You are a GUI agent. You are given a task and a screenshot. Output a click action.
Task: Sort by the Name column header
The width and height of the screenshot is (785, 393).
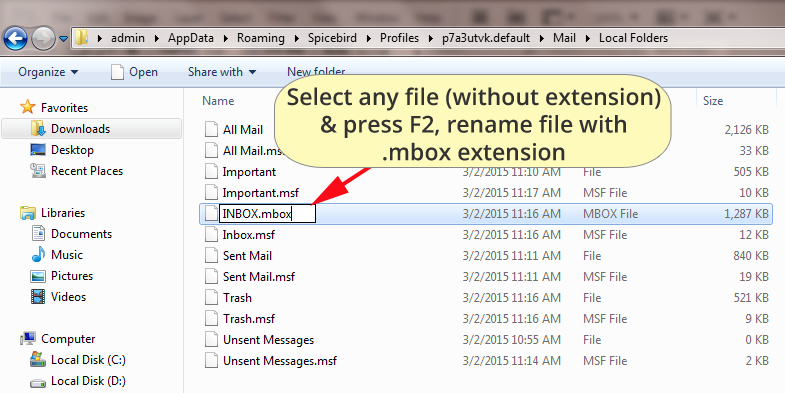(218, 101)
